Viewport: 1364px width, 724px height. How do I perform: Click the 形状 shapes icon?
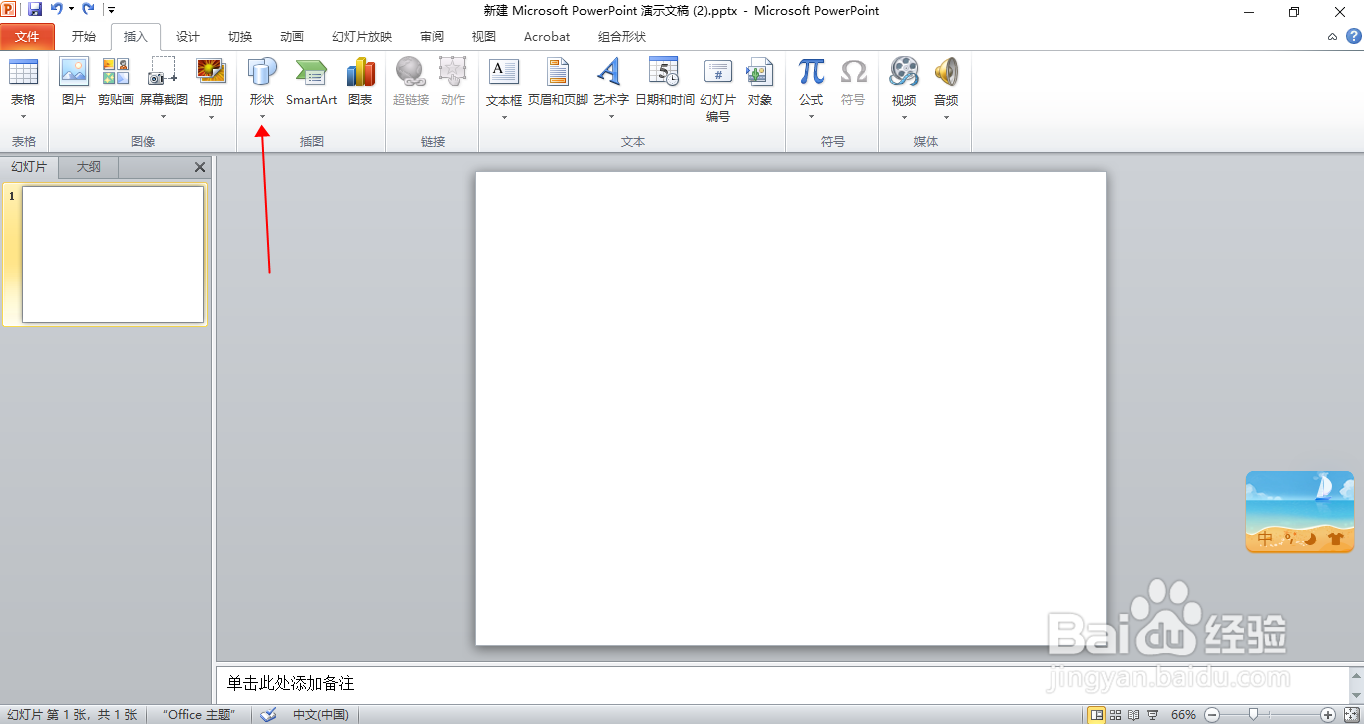point(262,72)
